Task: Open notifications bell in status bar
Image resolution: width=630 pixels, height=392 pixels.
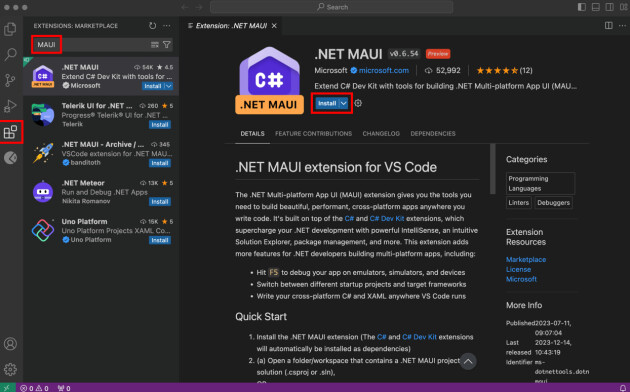Action: 622,388
